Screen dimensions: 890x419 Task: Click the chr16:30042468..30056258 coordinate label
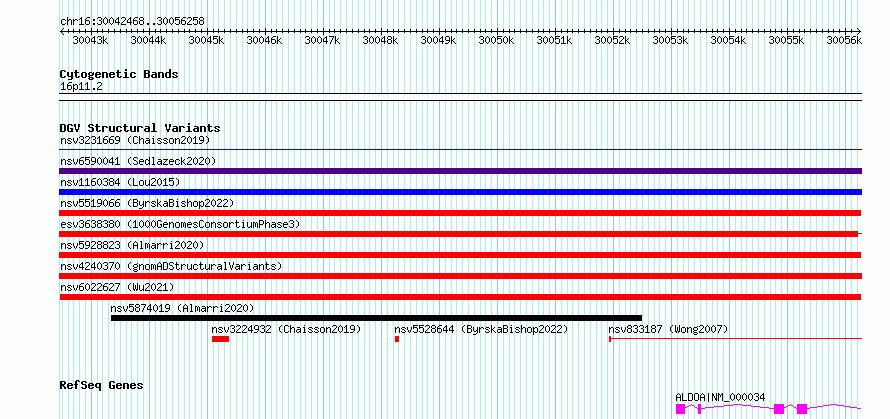click(132, 21)
